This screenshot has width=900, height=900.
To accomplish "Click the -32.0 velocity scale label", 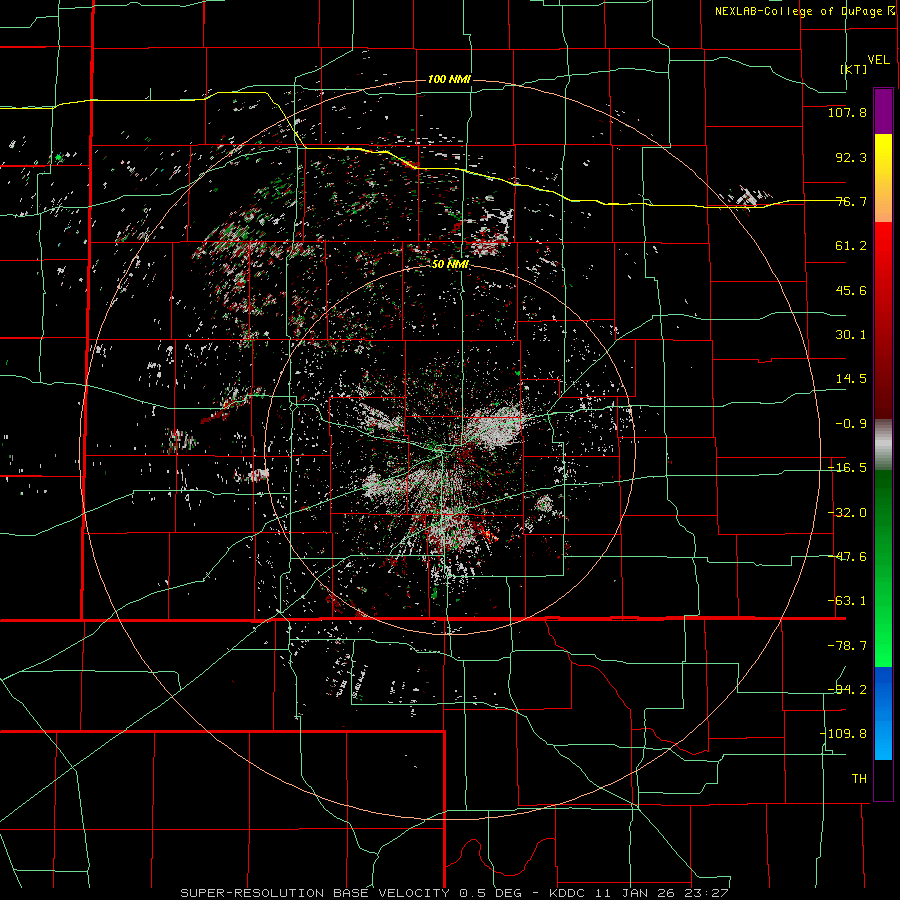I will click(847, 513).
